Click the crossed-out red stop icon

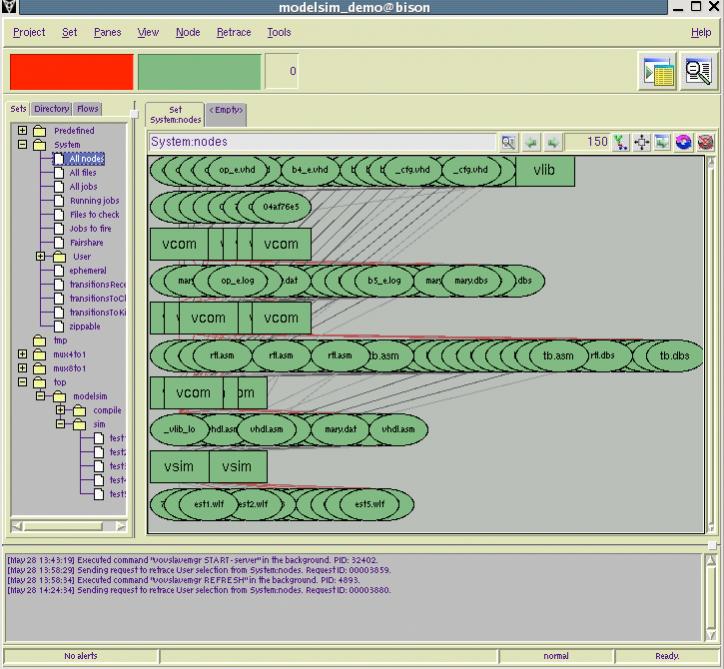pos(705,142)
